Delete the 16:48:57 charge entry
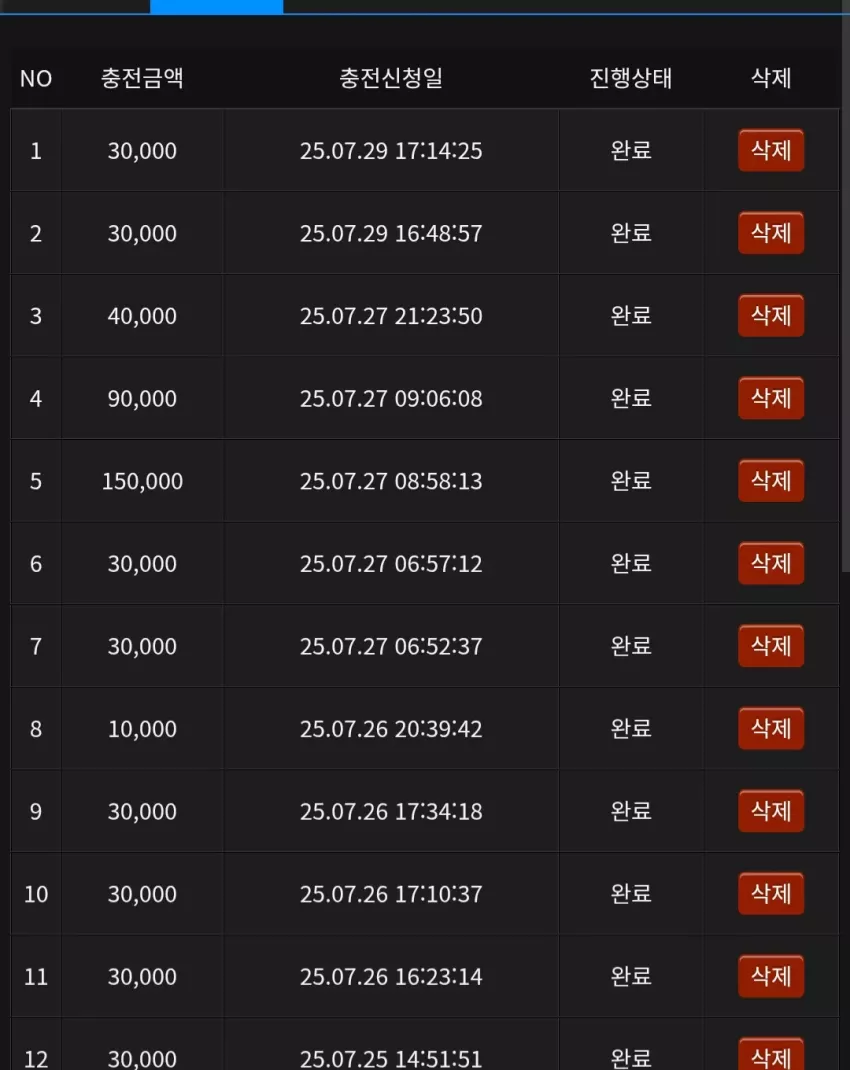 771,233
